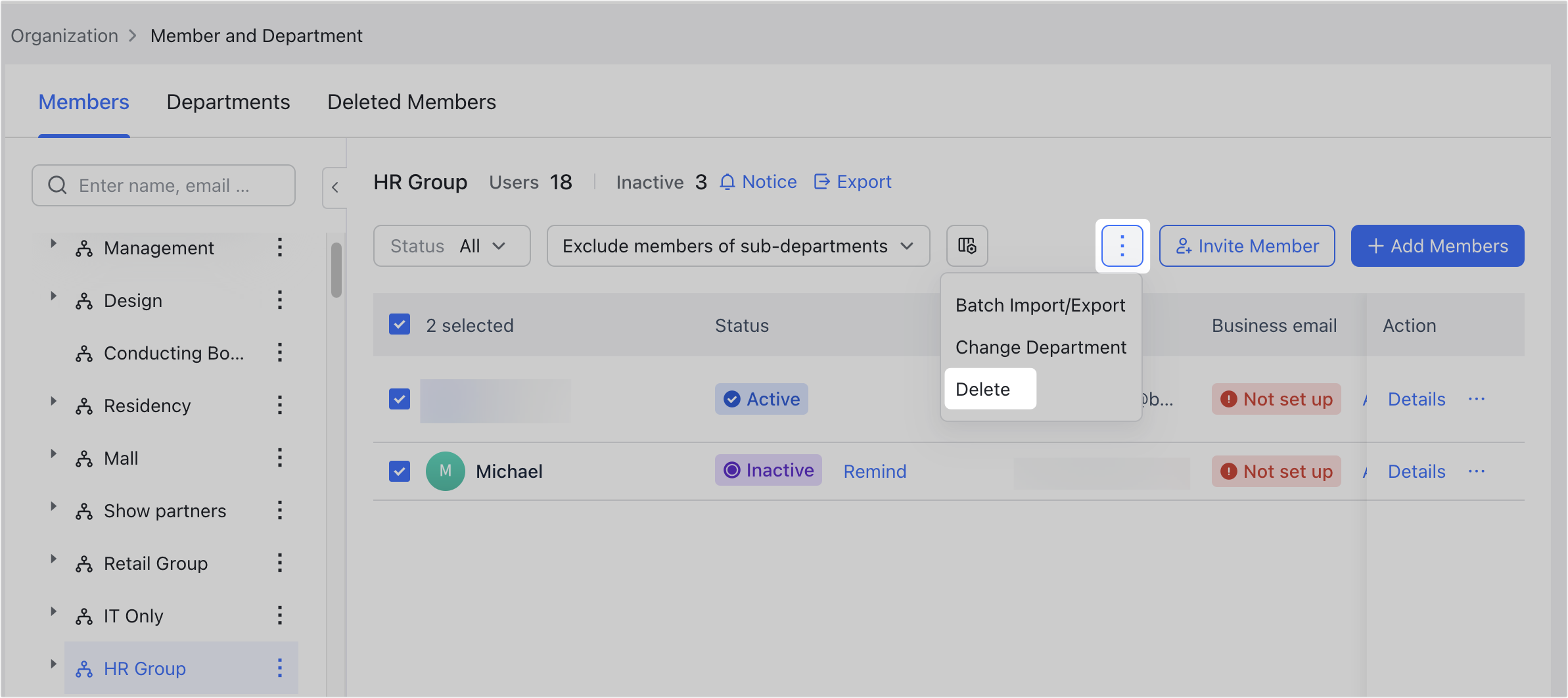Uncheck the select-all checkbox showing 2 selected
Image resolution: width=1568 pixels, height=698 pixels.
399,324
